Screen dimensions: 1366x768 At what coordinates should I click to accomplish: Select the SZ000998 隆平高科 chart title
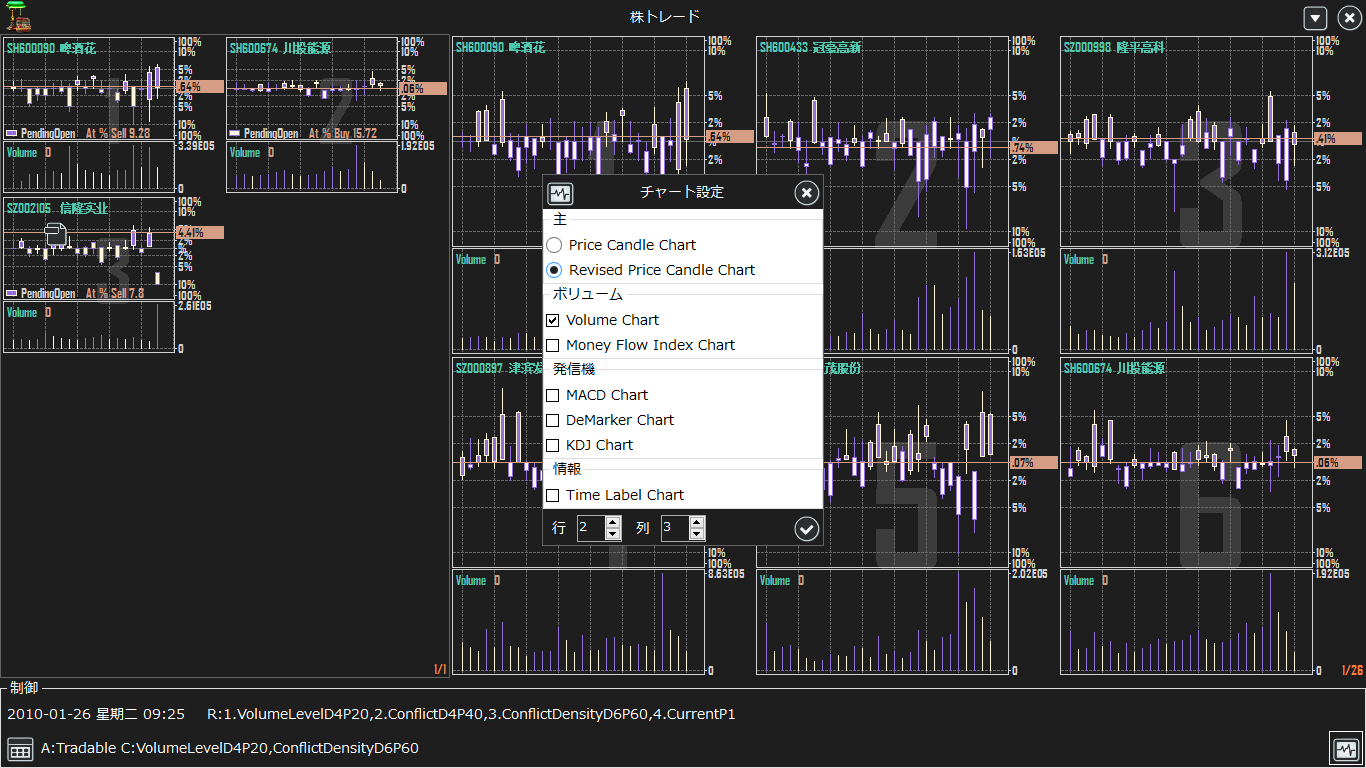[x=1114, y=47]
